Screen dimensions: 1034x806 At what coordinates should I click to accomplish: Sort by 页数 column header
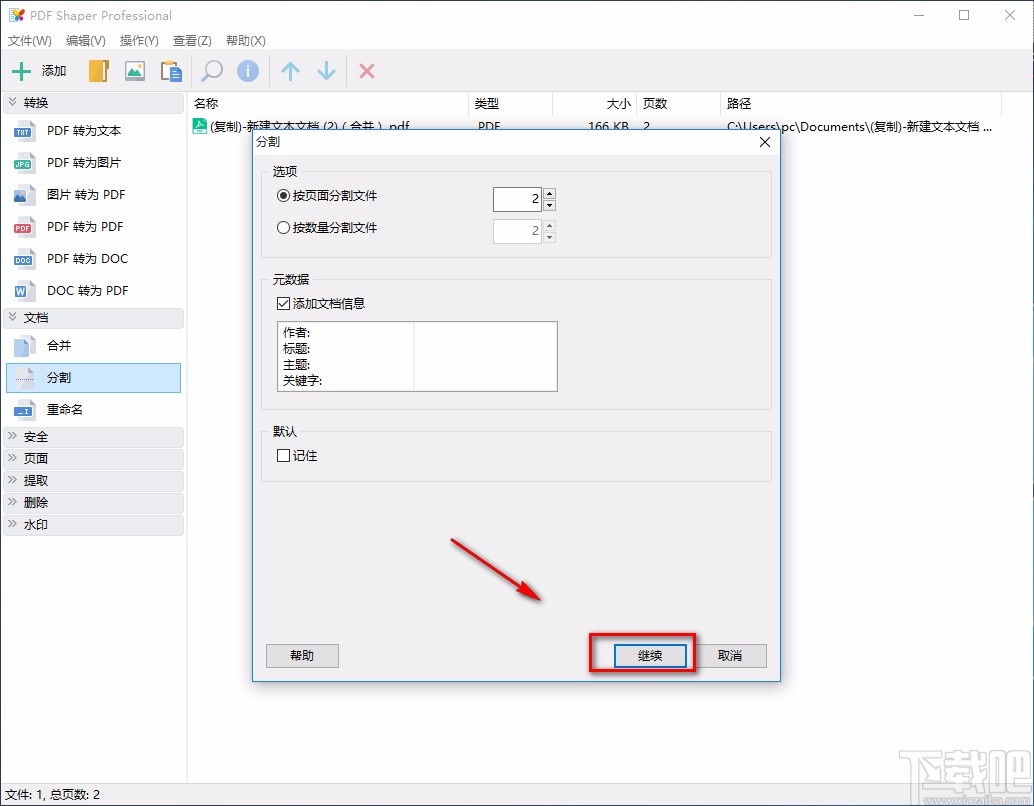[x=679, y=104]
